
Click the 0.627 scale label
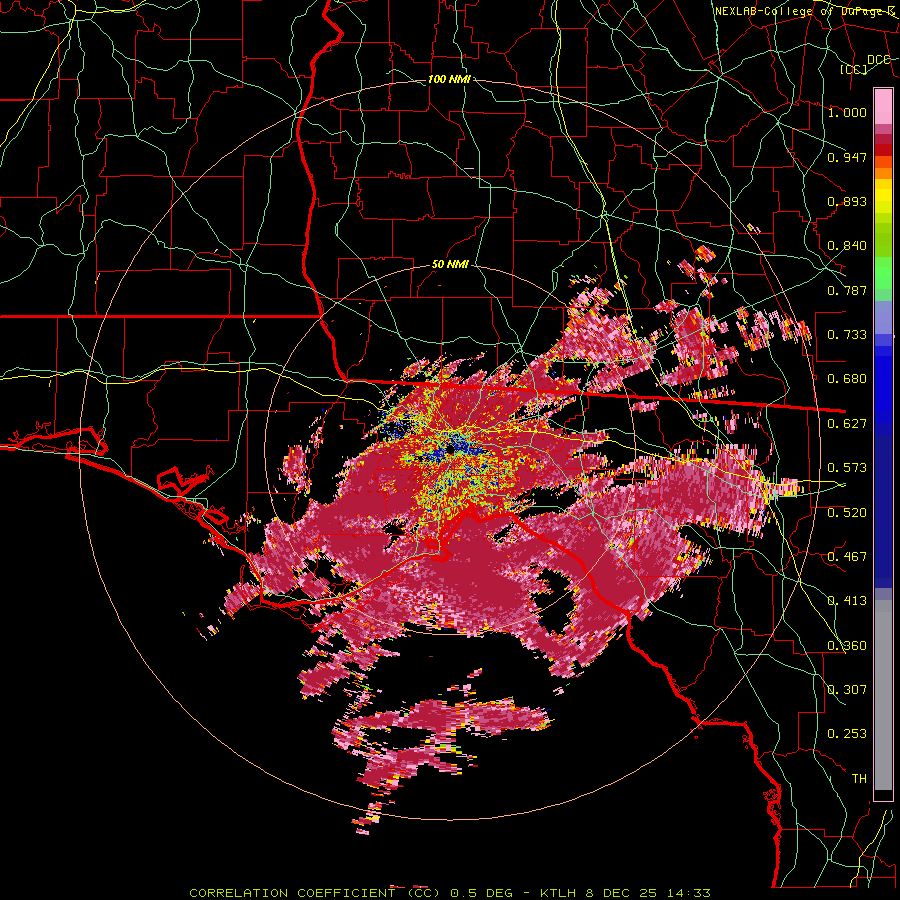point(847,424)
